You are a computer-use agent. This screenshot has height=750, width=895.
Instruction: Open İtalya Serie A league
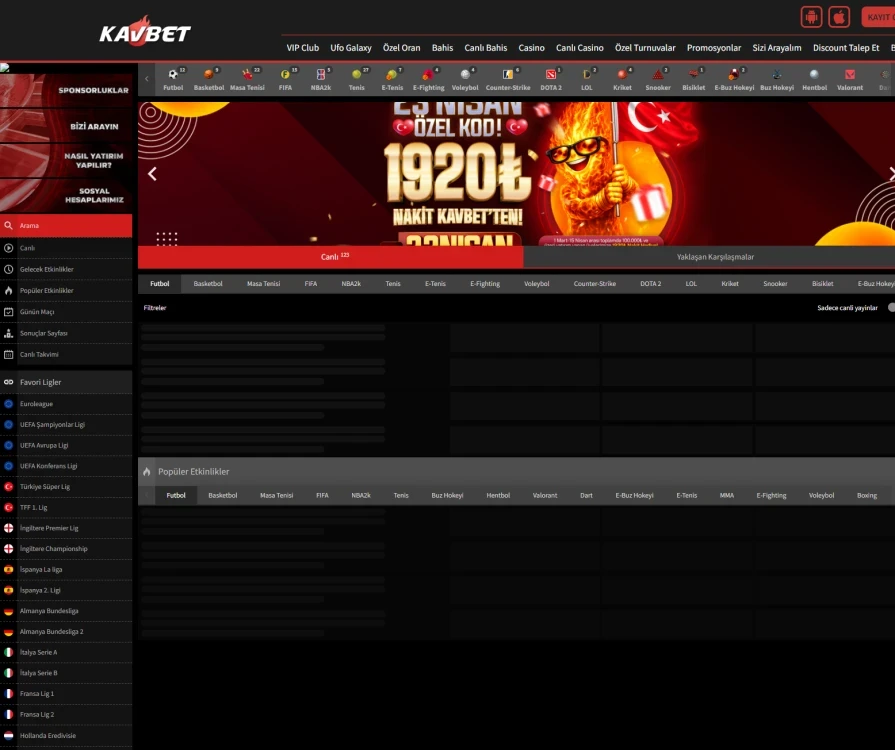[66, 652]
